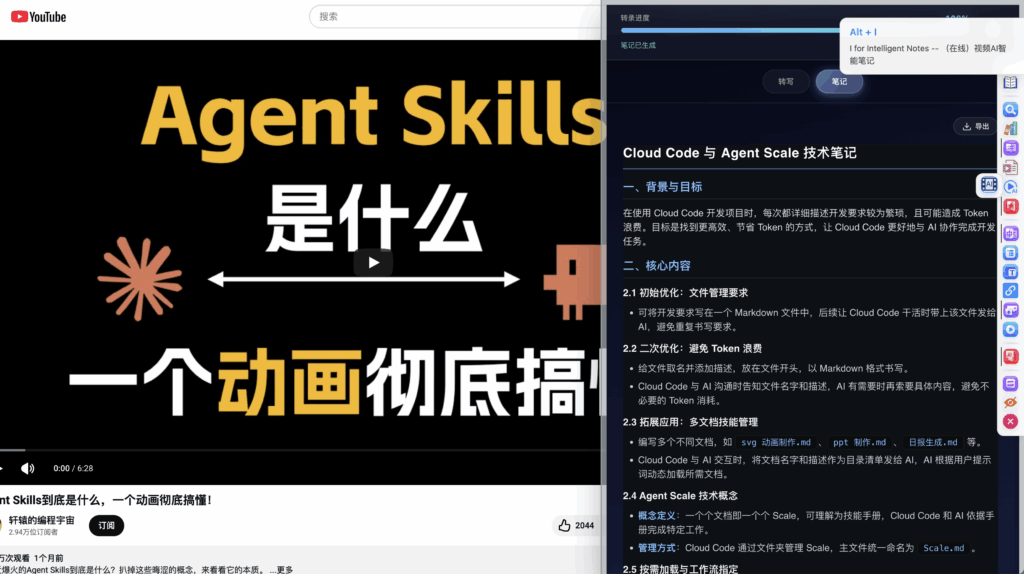Image resolution: width=1024 pixels, height=574 pixels.
Task: Open the blue play circle icon above the red document
Action: (1010, 330)
